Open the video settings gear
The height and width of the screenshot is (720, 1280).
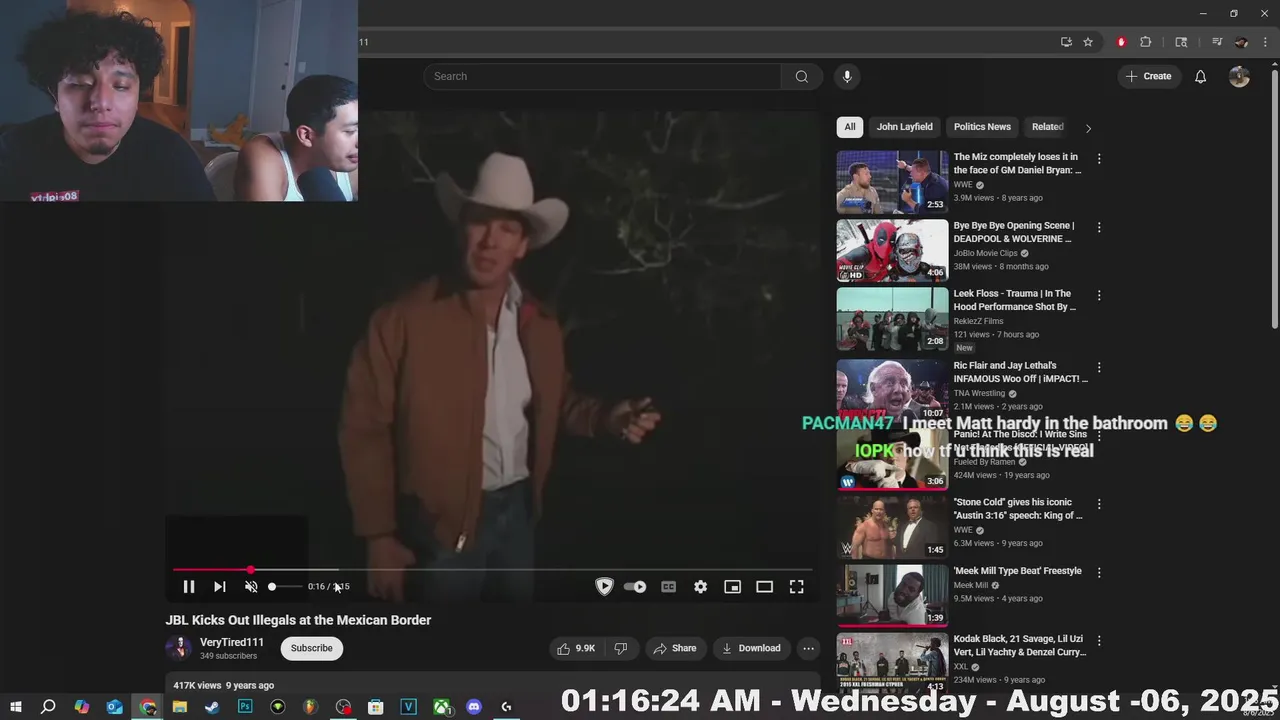[x=701, y=587]
